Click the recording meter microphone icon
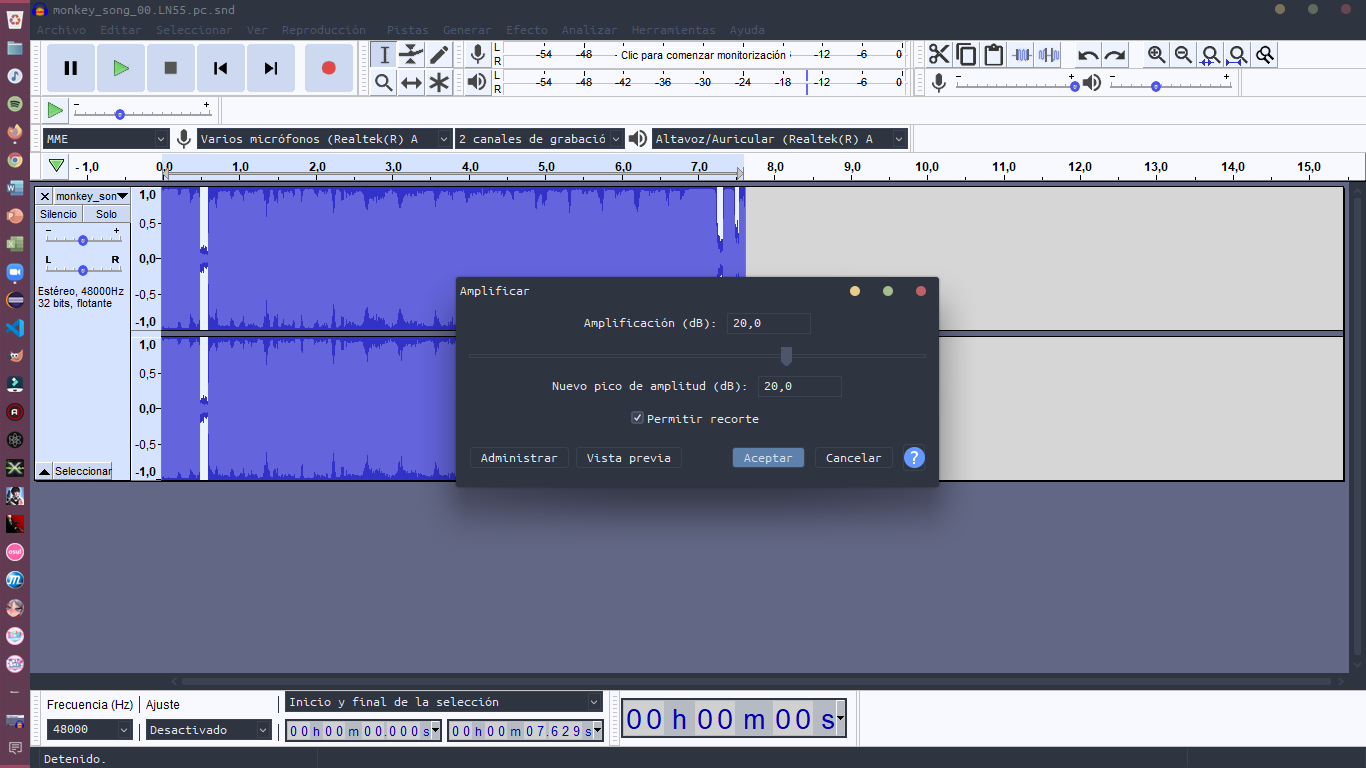The width and height of the screenshot is (1366, 768). pyautogui.click(x=478, y=54)
